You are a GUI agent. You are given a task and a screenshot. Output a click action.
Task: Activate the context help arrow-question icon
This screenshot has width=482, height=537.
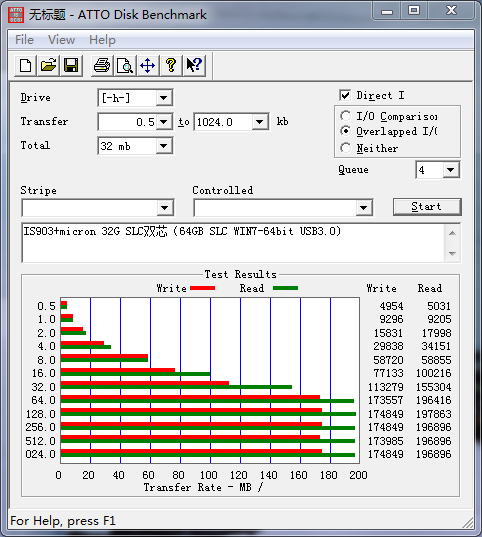click(194, 65)
